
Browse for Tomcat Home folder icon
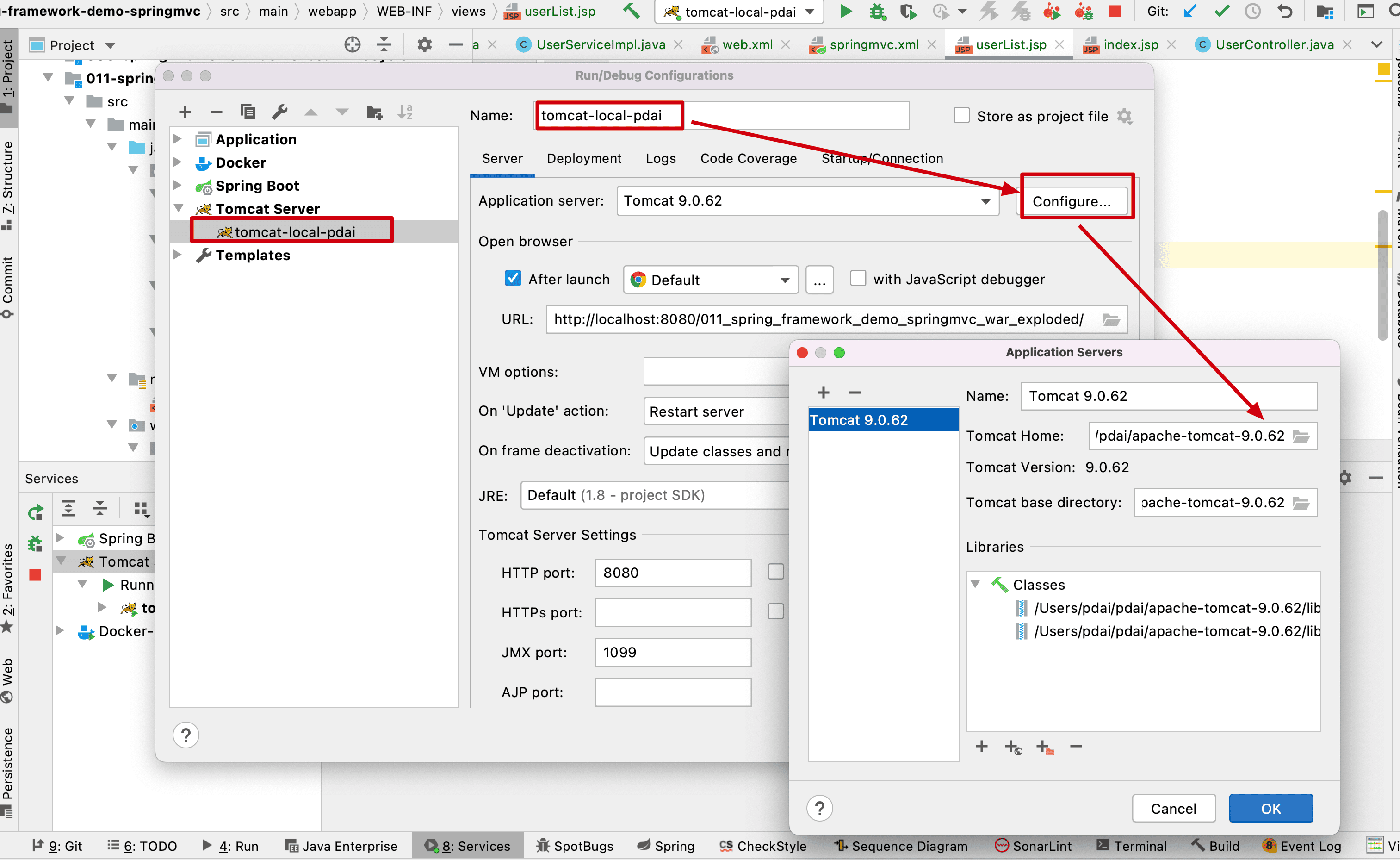[1301, 436]
